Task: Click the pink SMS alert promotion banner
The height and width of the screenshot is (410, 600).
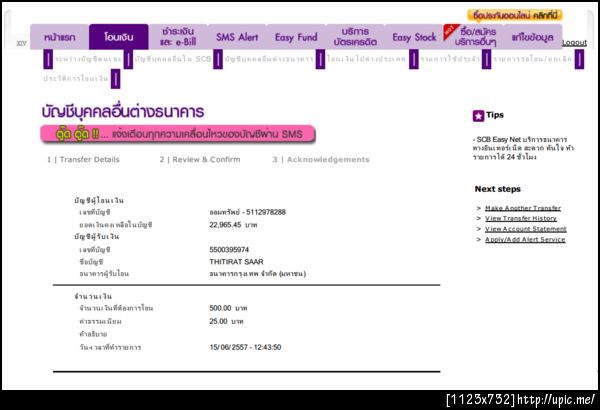Action: click(178, 134)
